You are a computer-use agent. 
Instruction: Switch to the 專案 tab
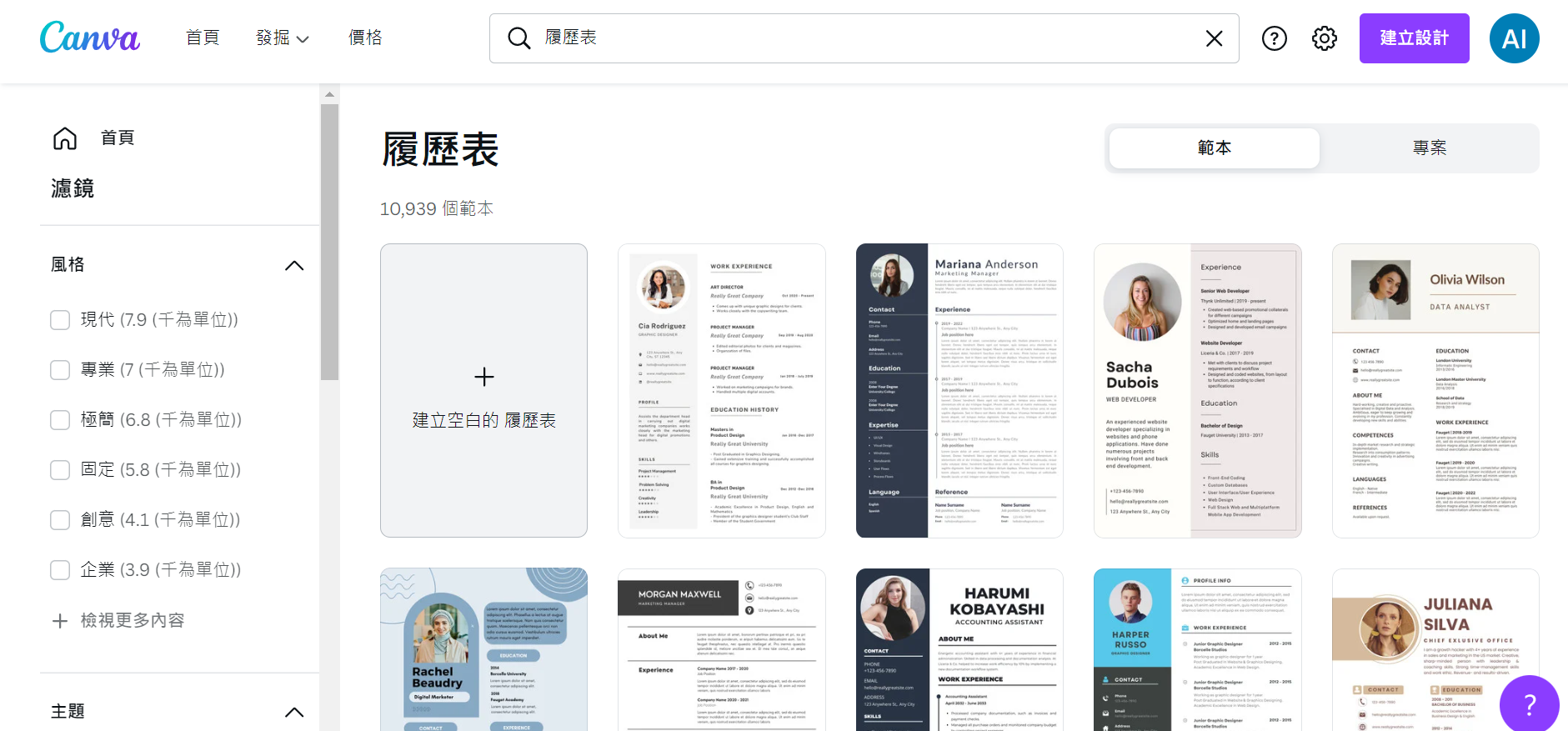(1429, 148)
